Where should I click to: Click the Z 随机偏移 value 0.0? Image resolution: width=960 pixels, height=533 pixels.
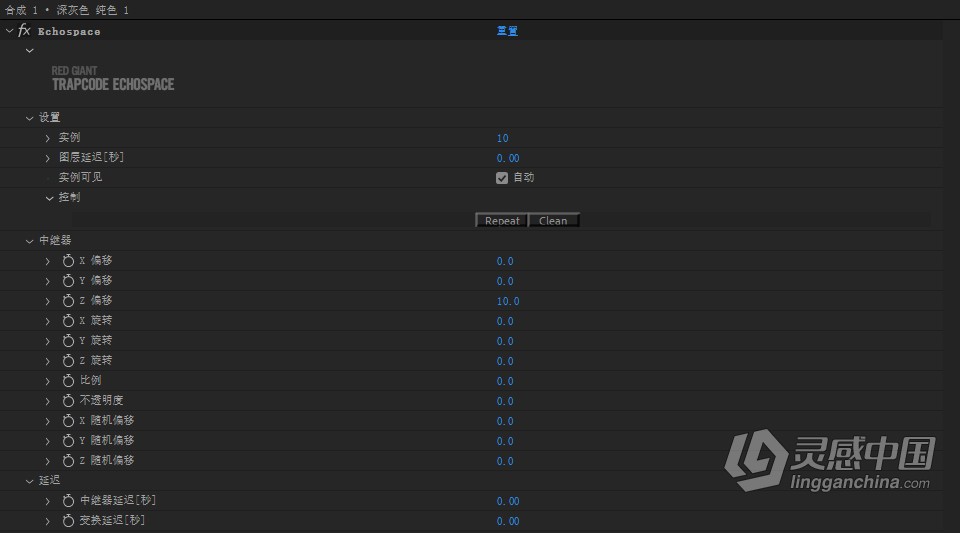(x=504, y=461)
